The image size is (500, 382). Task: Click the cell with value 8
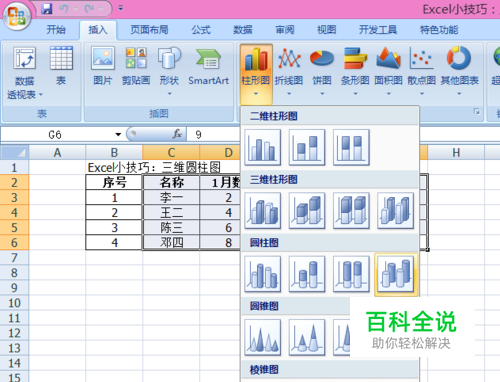(x=220, y=243)
